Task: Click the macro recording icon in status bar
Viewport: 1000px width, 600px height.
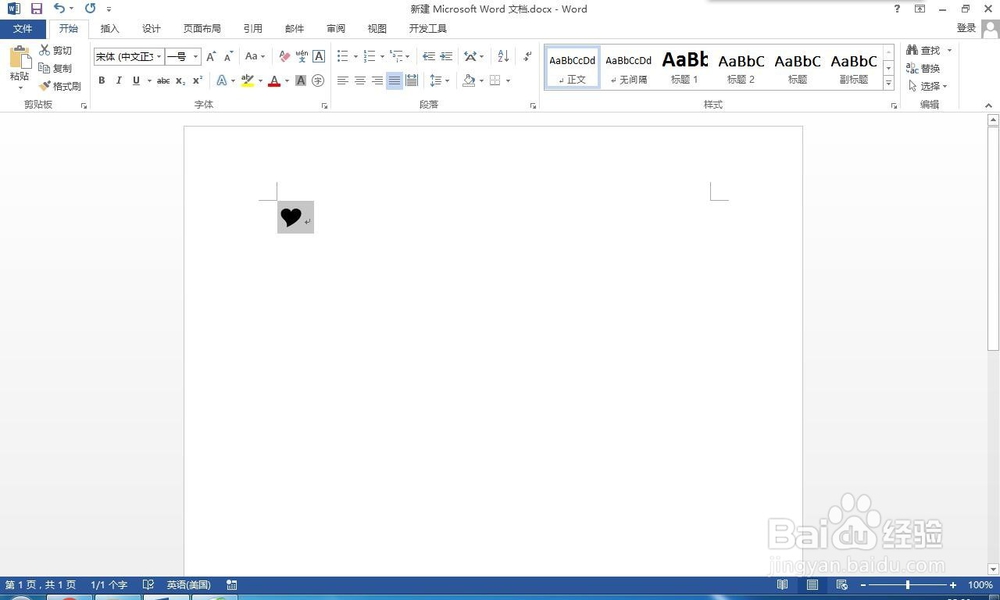Action: pos(232,585)
